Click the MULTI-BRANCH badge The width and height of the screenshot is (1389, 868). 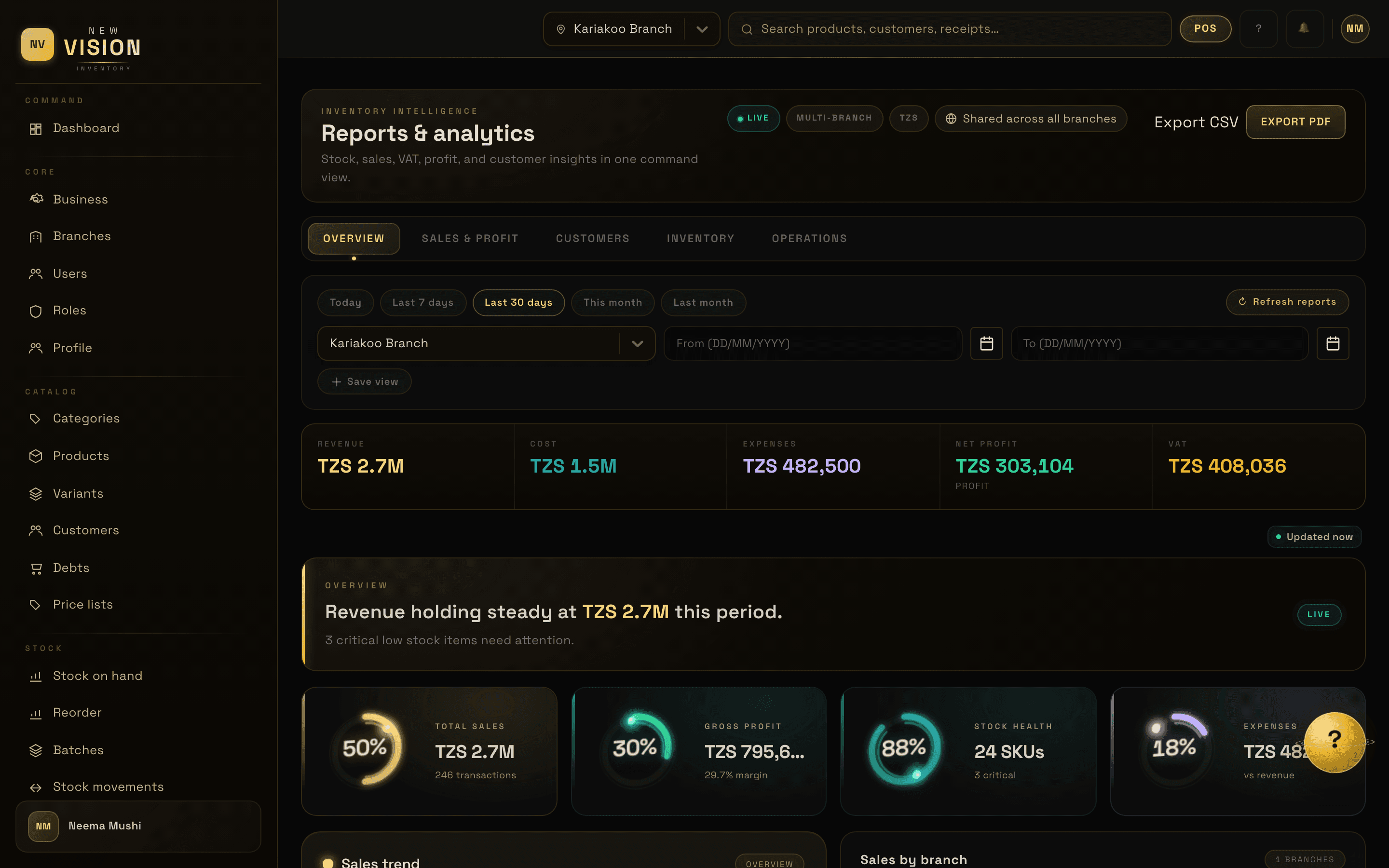click(834, 118)
